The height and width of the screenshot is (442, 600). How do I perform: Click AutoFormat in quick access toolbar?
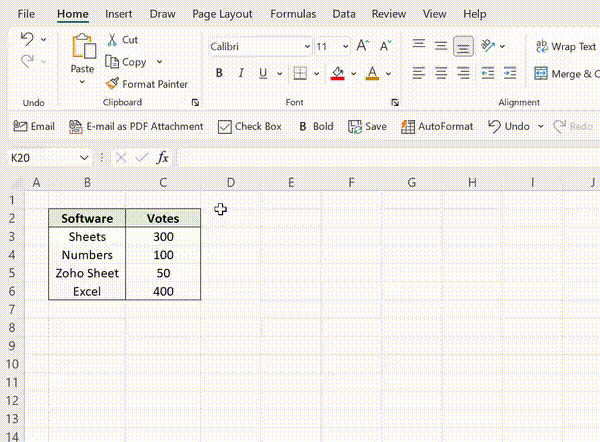437,126
